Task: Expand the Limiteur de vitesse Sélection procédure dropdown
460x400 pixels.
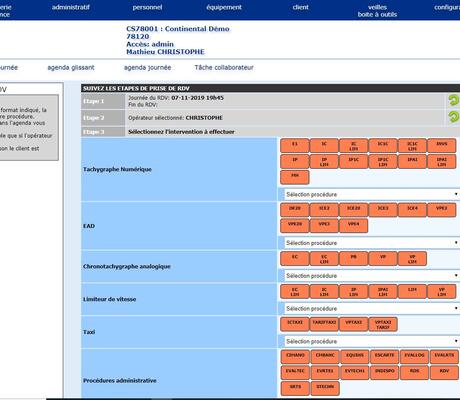Action: click(371, 308)
